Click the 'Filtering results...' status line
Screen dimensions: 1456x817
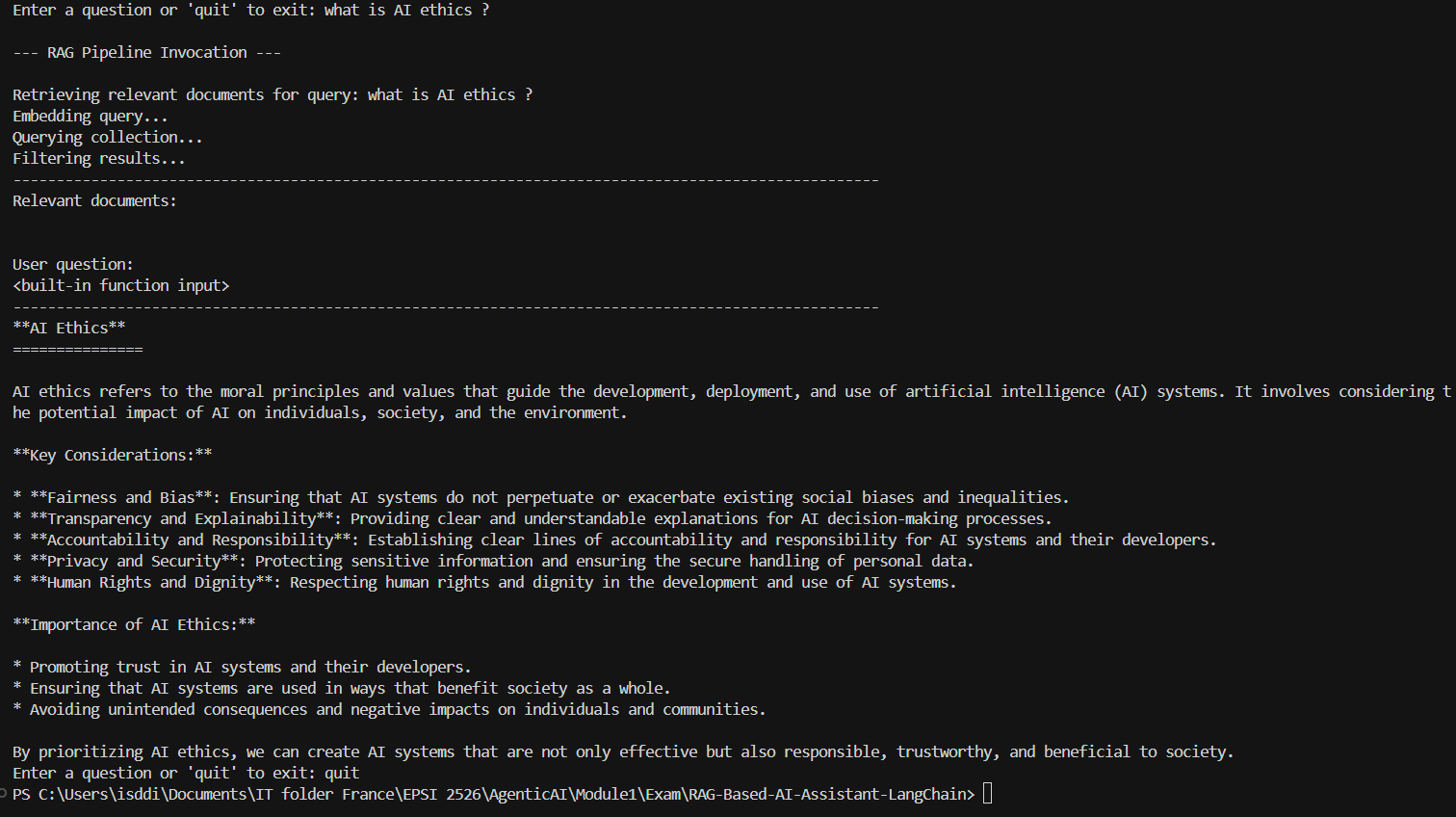(99, 158)
